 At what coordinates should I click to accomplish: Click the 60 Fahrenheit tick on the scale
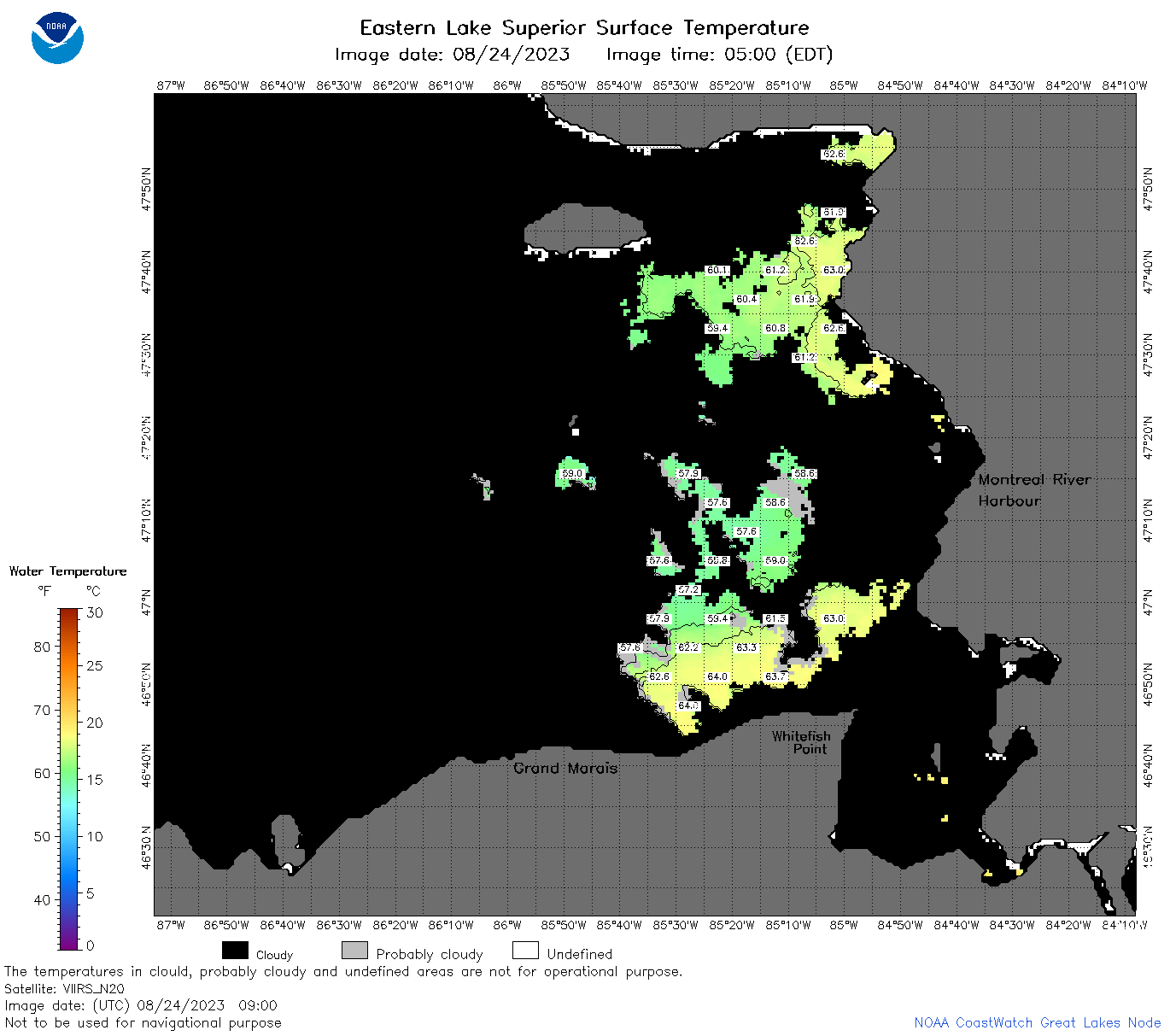tap(42, 773)
